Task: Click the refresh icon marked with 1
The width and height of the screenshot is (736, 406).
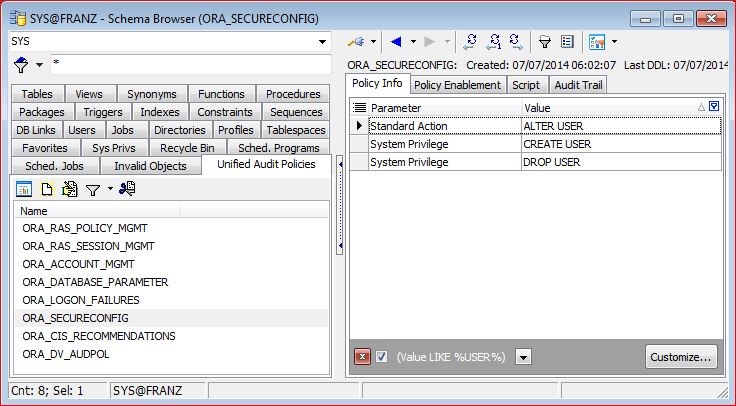Action: (494, 42)
